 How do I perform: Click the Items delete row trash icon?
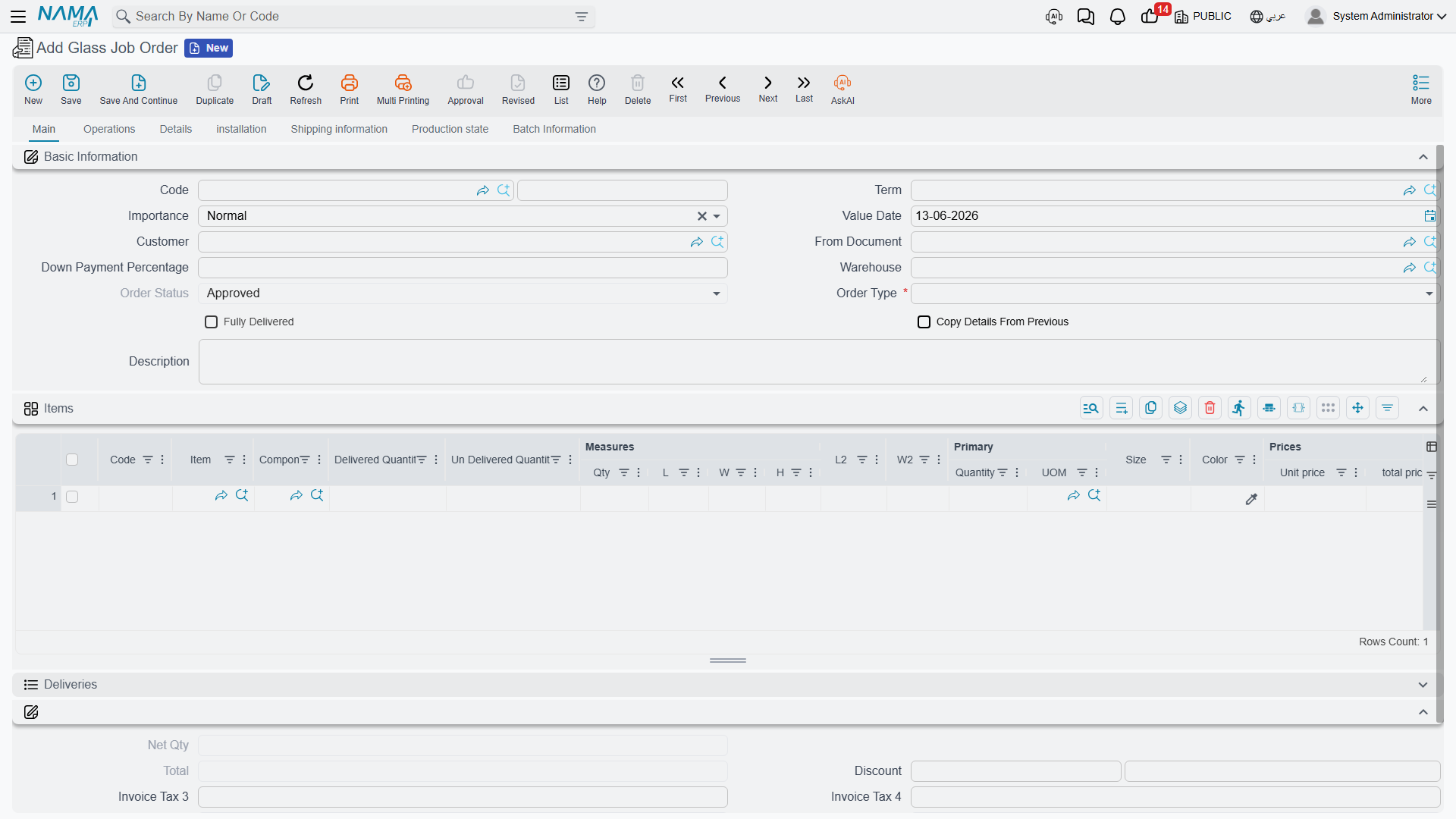pos(1210,408)
